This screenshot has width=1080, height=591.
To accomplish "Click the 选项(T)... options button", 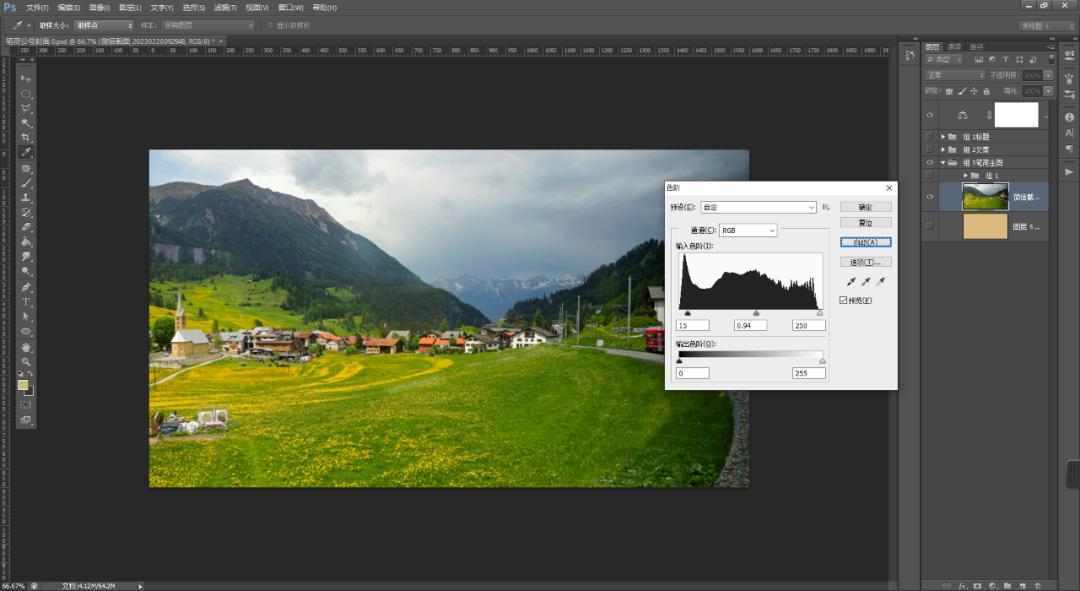I will pos(865,262).
